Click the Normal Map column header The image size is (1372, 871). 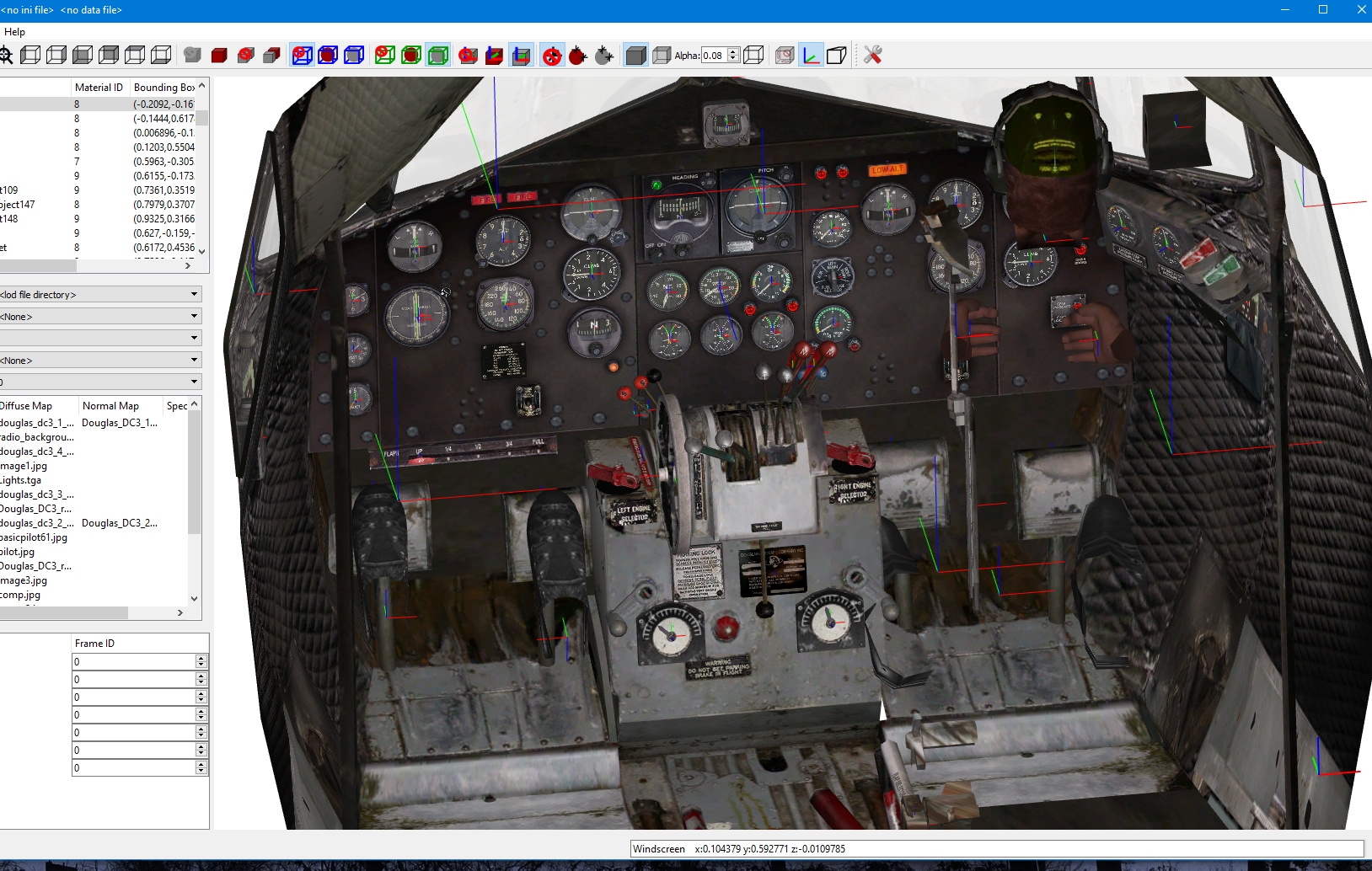point(110,406)
